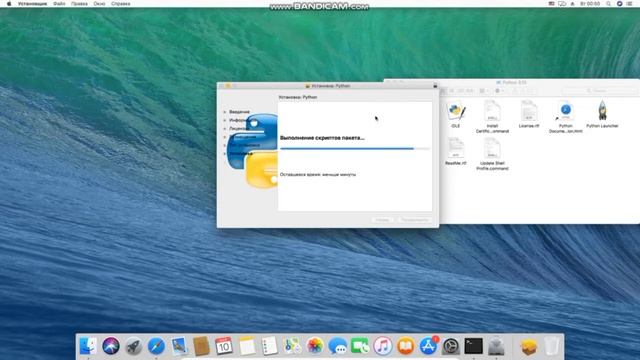Launch Siri from the Dock

coord(111,346)
